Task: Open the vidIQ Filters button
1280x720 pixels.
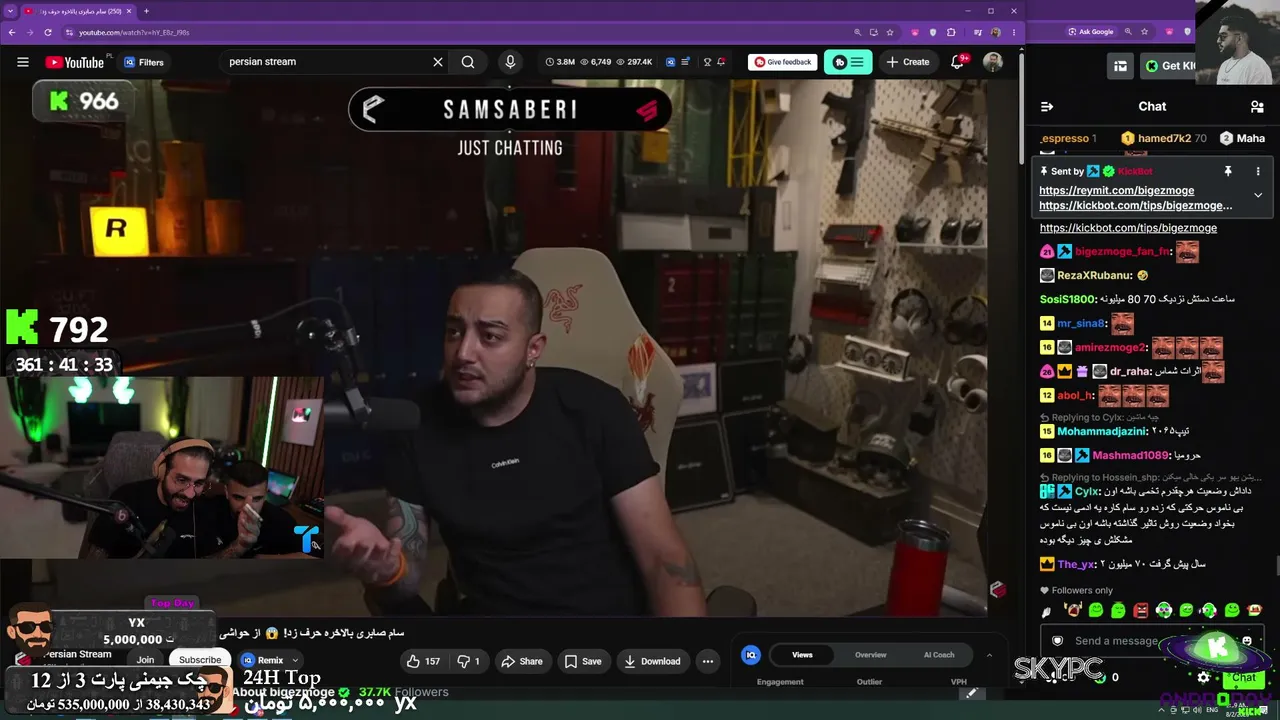Action: (144, 62)
